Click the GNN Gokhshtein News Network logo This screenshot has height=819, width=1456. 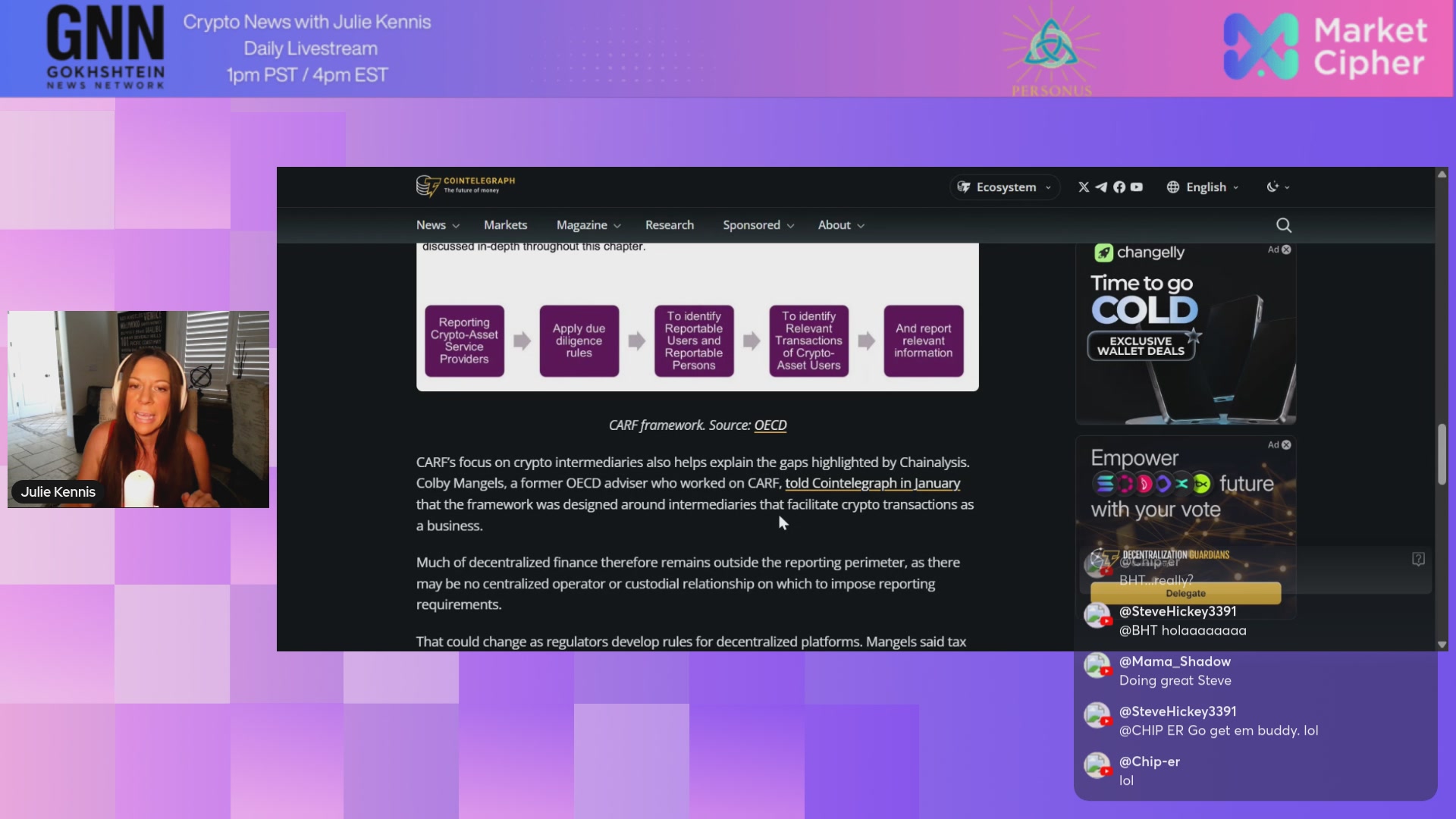tap(105, 47)
